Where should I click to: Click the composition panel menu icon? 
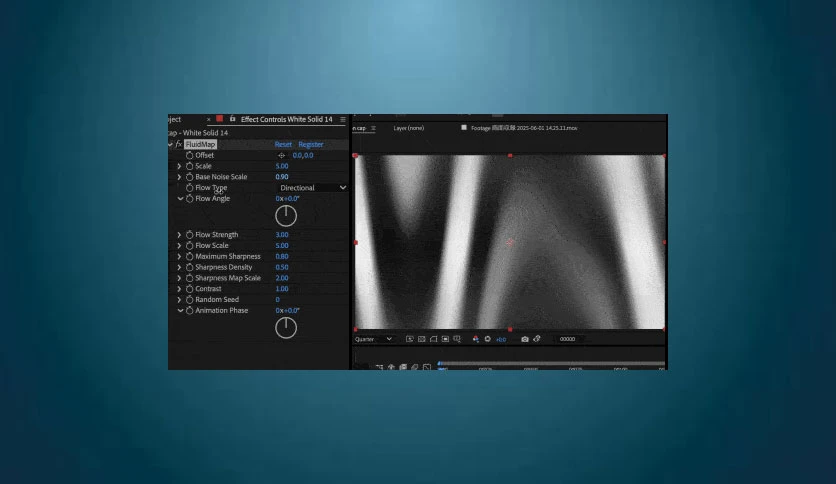(x=373, y=128)
